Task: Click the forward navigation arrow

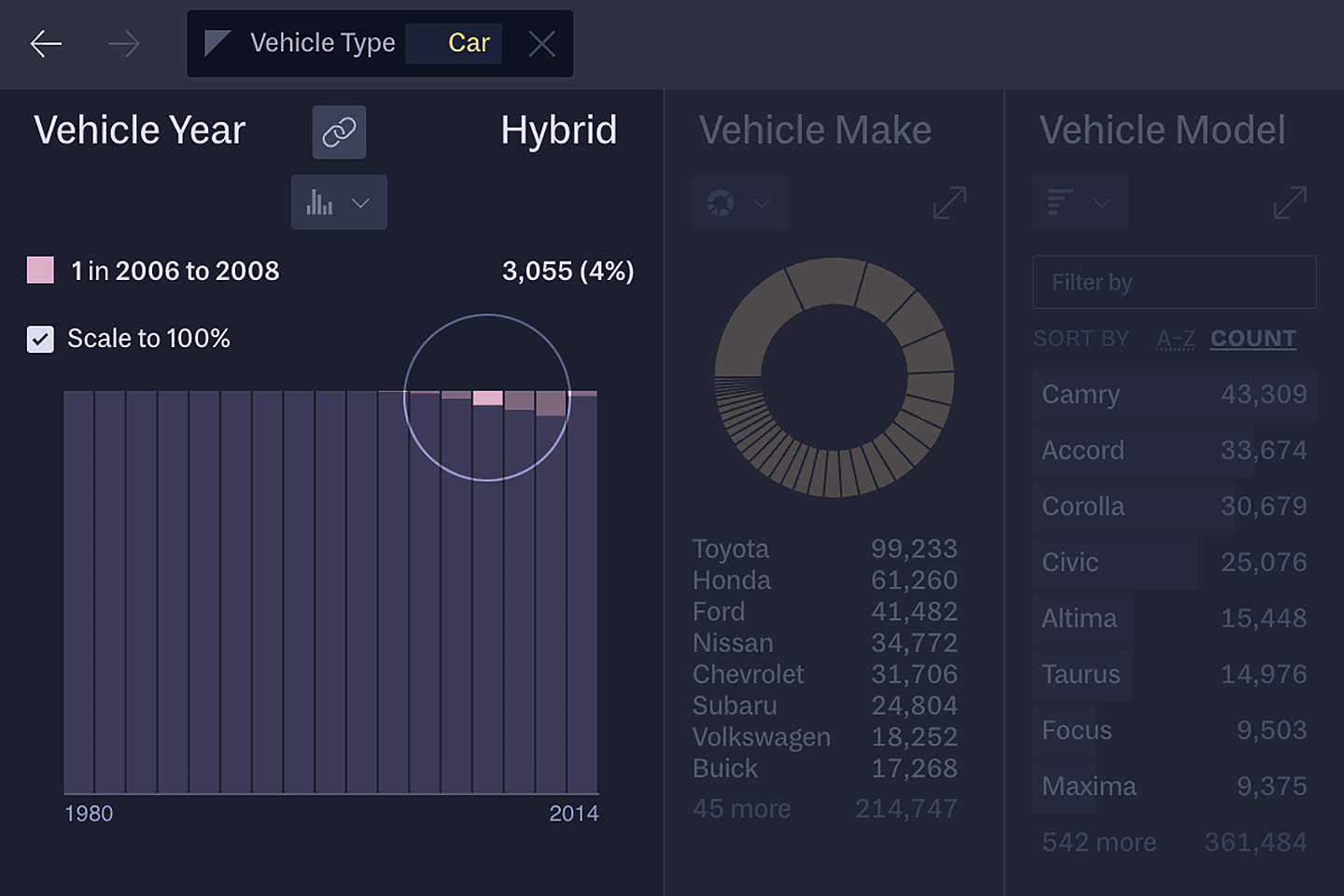Action: pos(123,43)
